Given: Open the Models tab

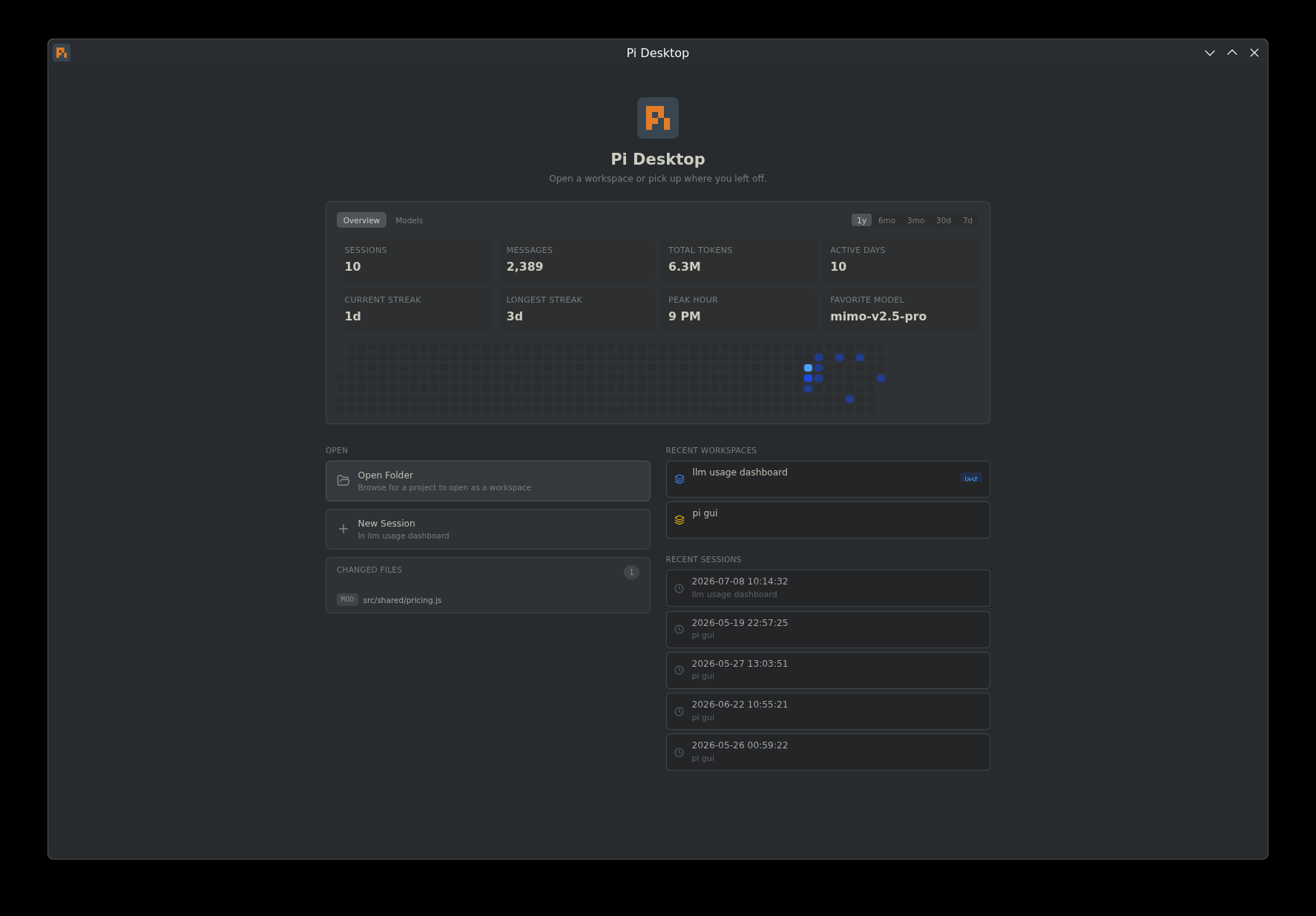Looking at the screenshot, I should click(x=409, y=220).
